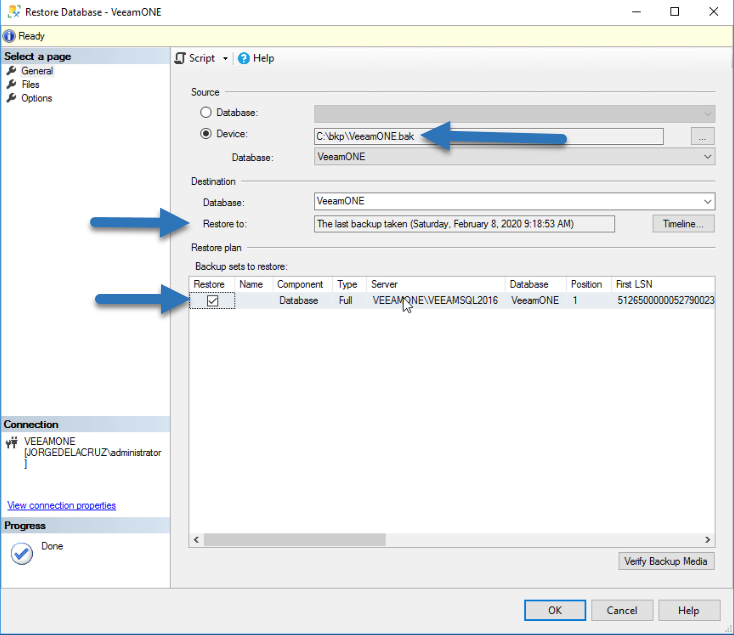Screen dimensions: 734x635
Task: Click the Name column header
Action: click(254, 285)
